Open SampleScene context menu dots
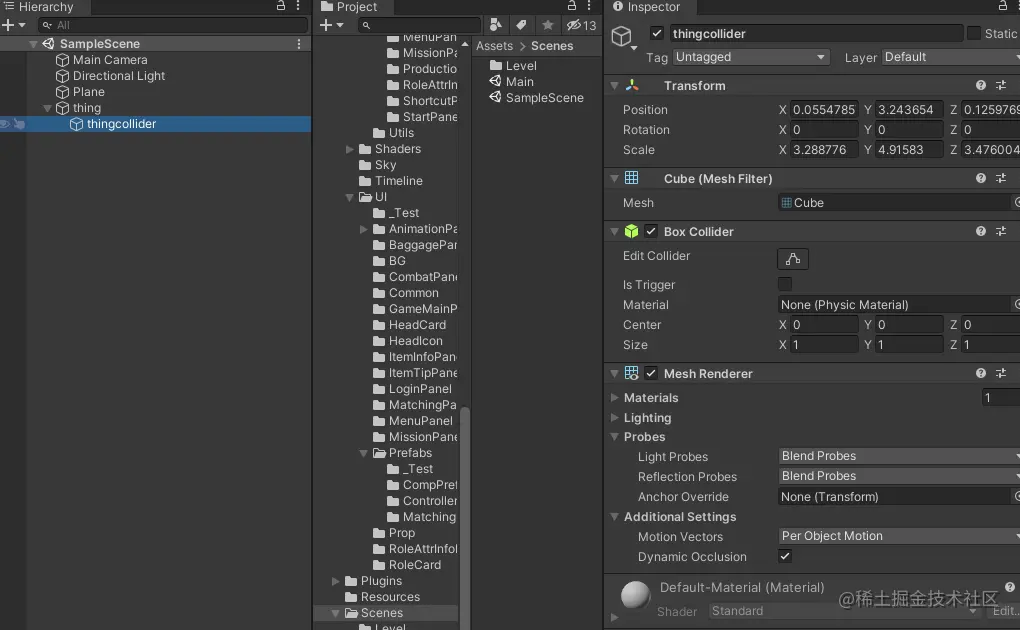The image size is (1020, 630). (x=299, y=44)
